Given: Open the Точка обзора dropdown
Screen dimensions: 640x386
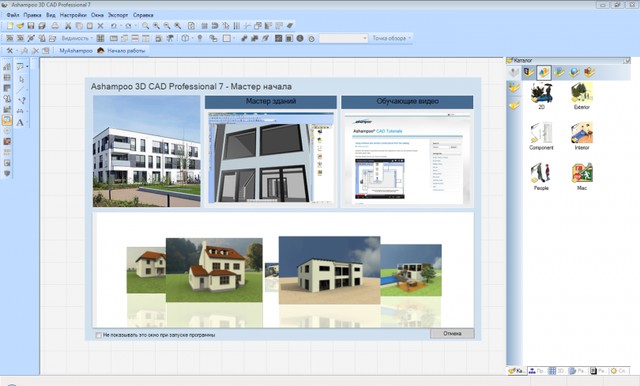Looking at the screenshot, I should point(391,38).
